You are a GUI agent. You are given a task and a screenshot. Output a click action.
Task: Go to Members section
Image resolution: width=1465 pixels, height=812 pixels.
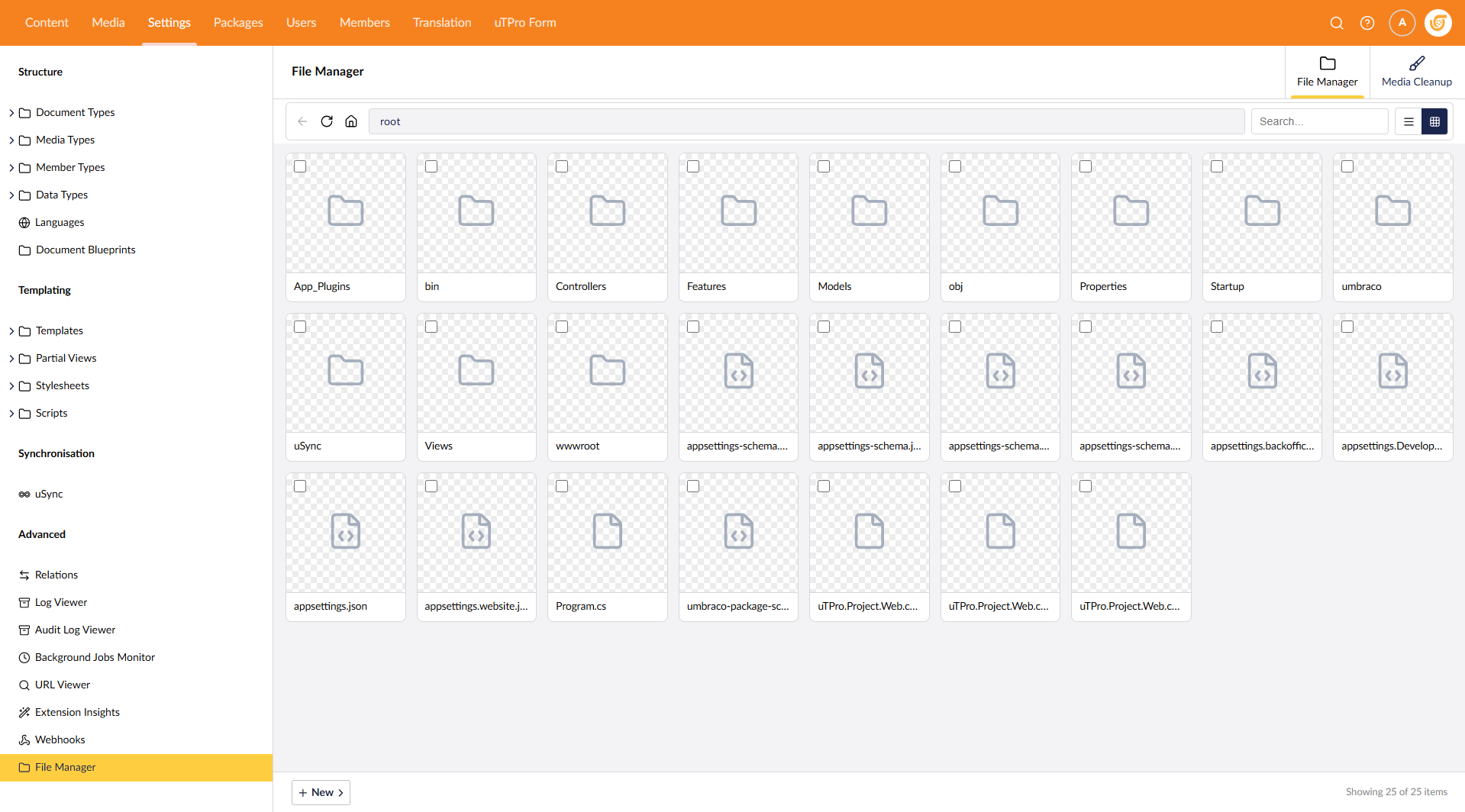(x=364, y=23)
